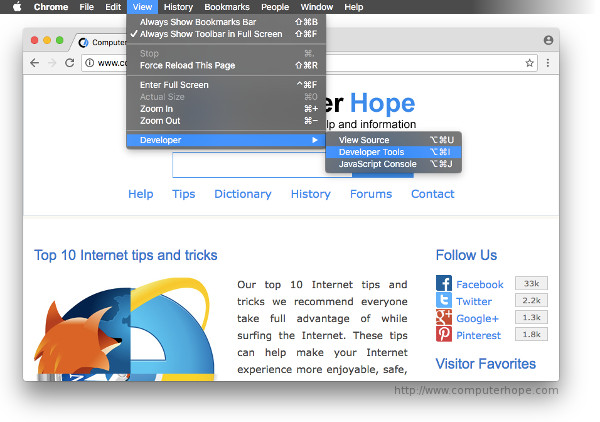Click the Twitter text link
Viewport: 600px width, 422px height.
click(x=474, y=301)
